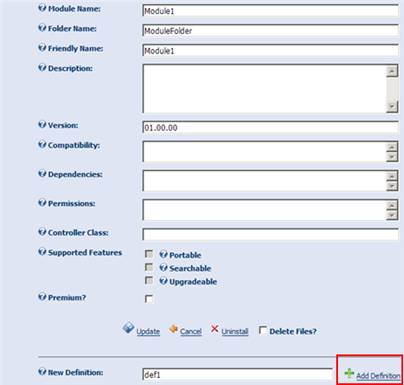Click the help icon beside Dependencies
404x385 pixels.
[x=42, y=174]
